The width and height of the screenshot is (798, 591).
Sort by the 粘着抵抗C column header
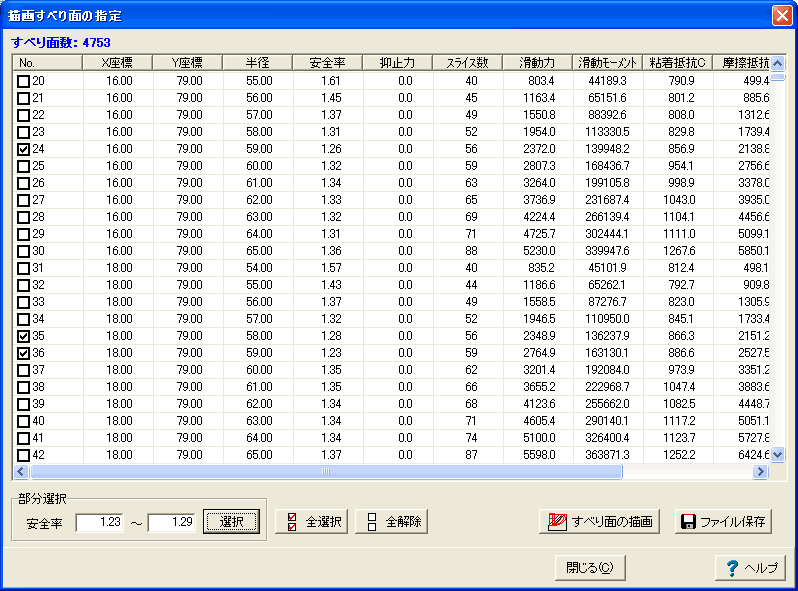click(x=677, y=63)
